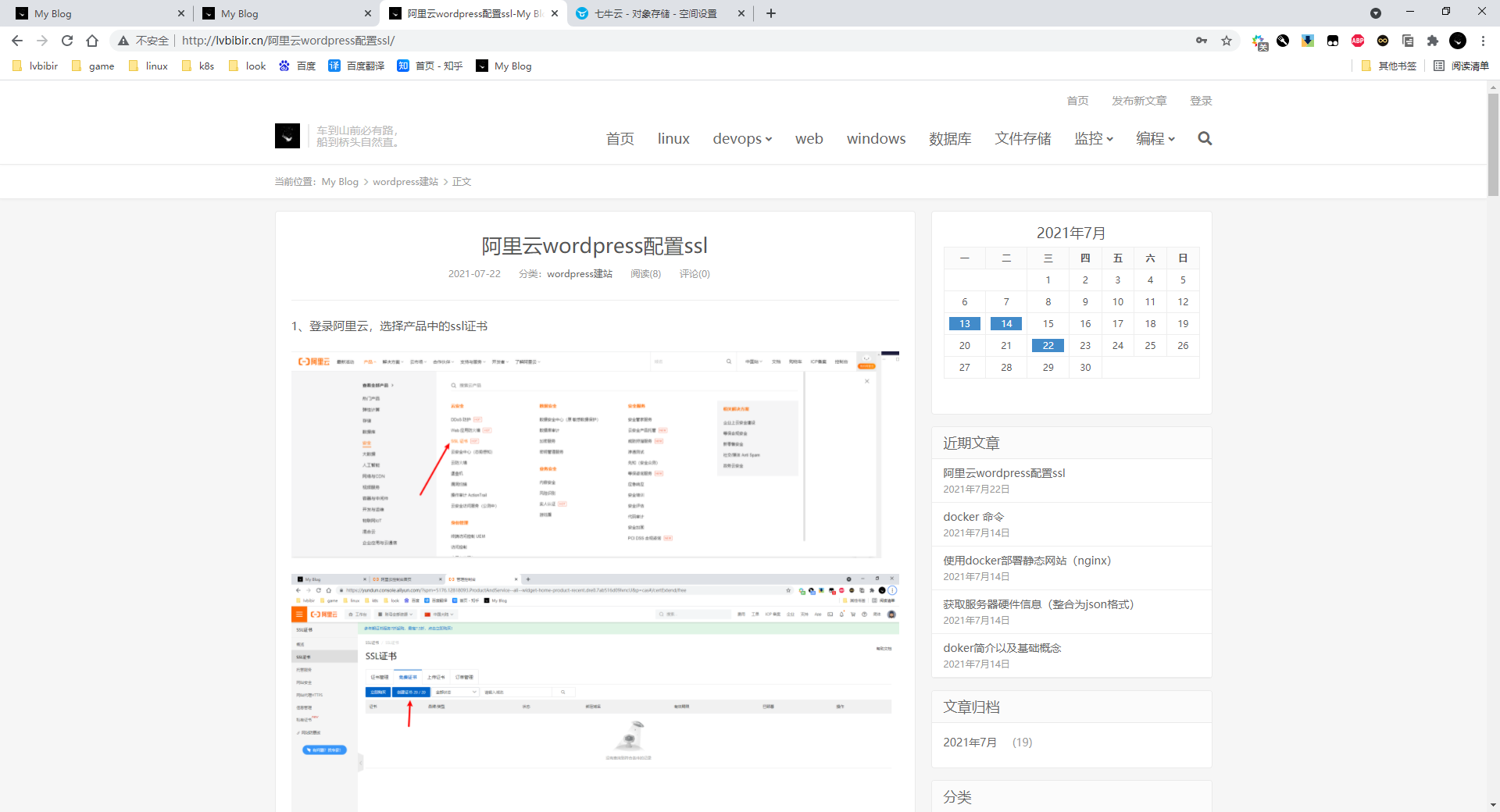Open the AdBlock Plus extension icon
The width and height of the screenshot is (1500, 812).
click(1358, 41)
